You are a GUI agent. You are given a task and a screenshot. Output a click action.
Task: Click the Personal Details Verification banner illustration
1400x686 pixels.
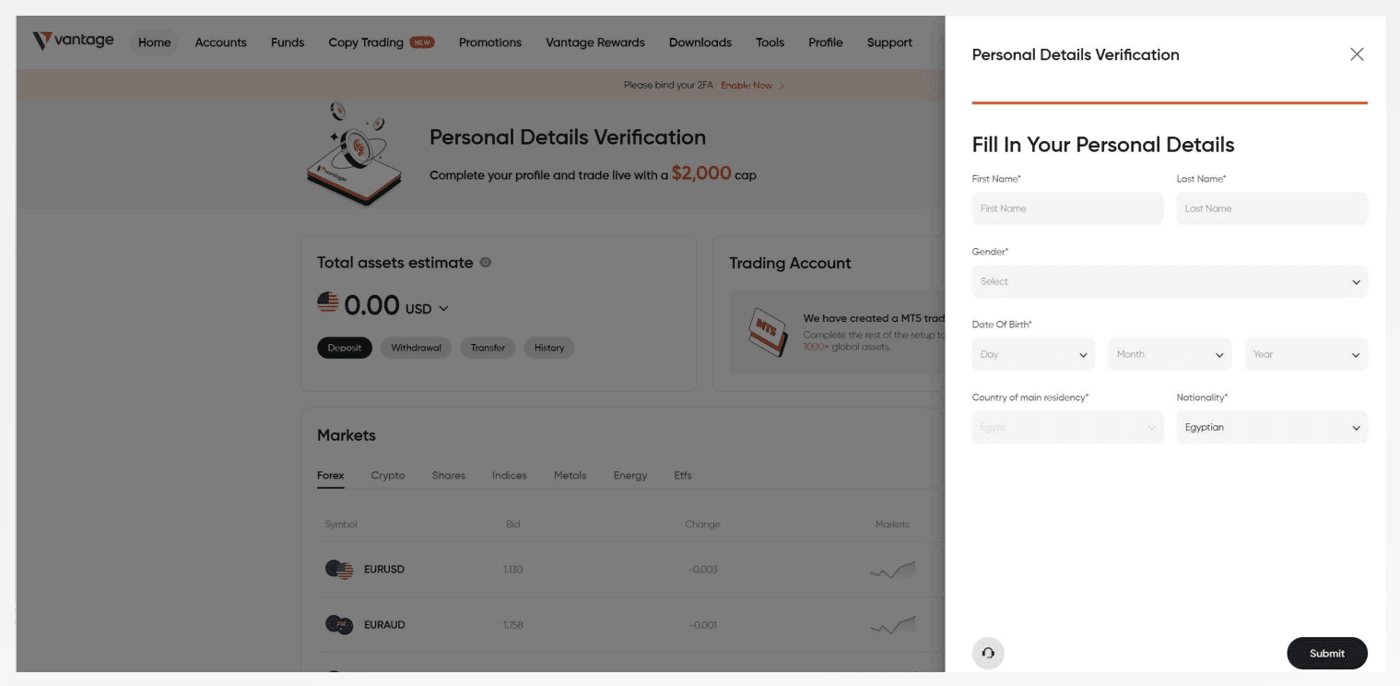pos(355,153)
